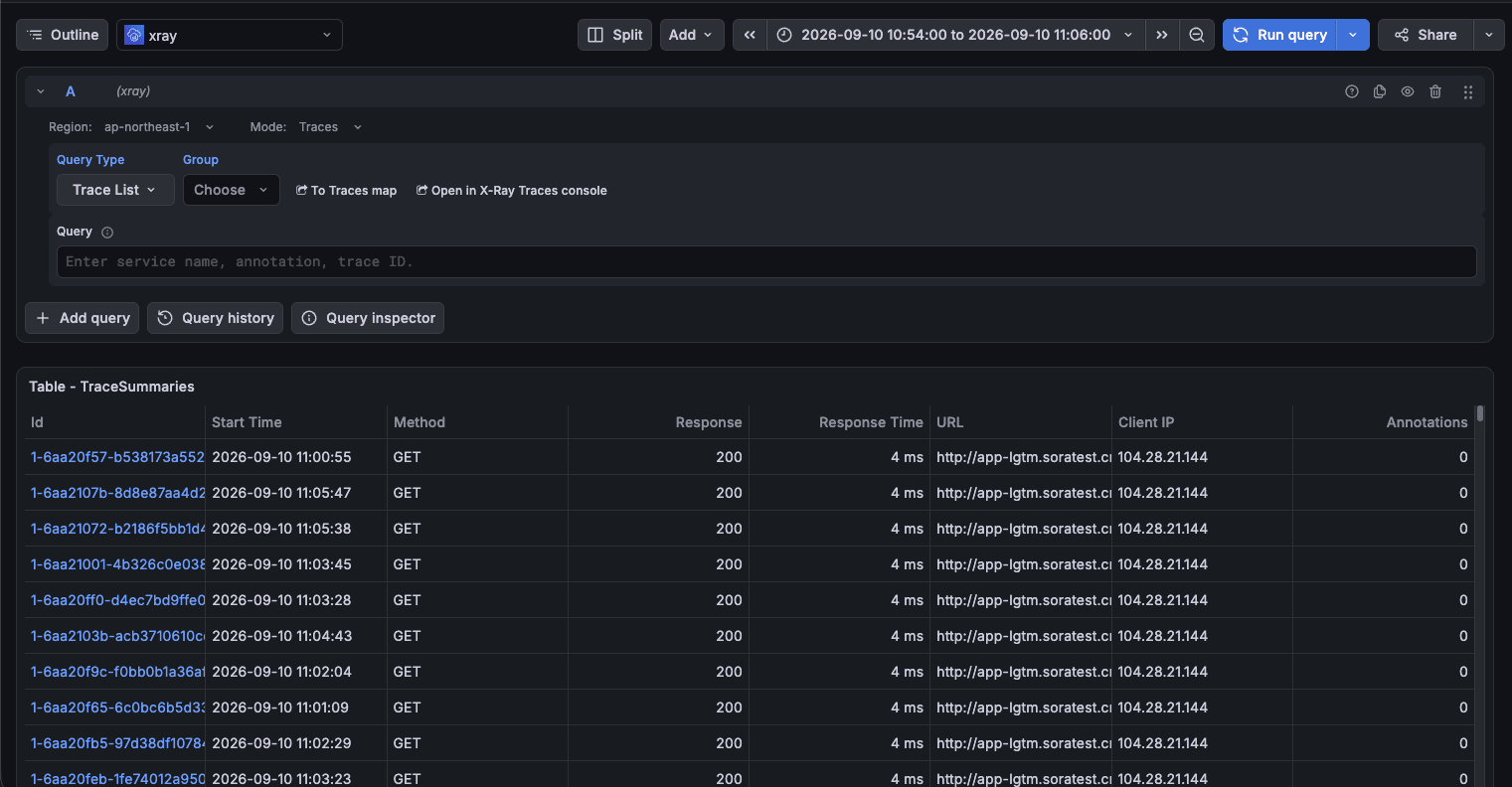Select start time 2026-09-10 11:00:55 cell

pos(296,457)
